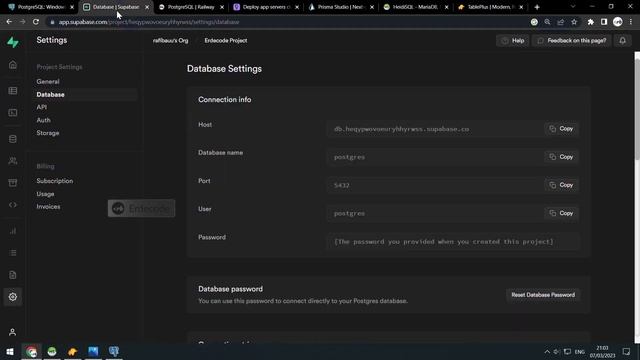Switch to the Prisma Studio tab
640x360 pixels.
click(340, 7)
